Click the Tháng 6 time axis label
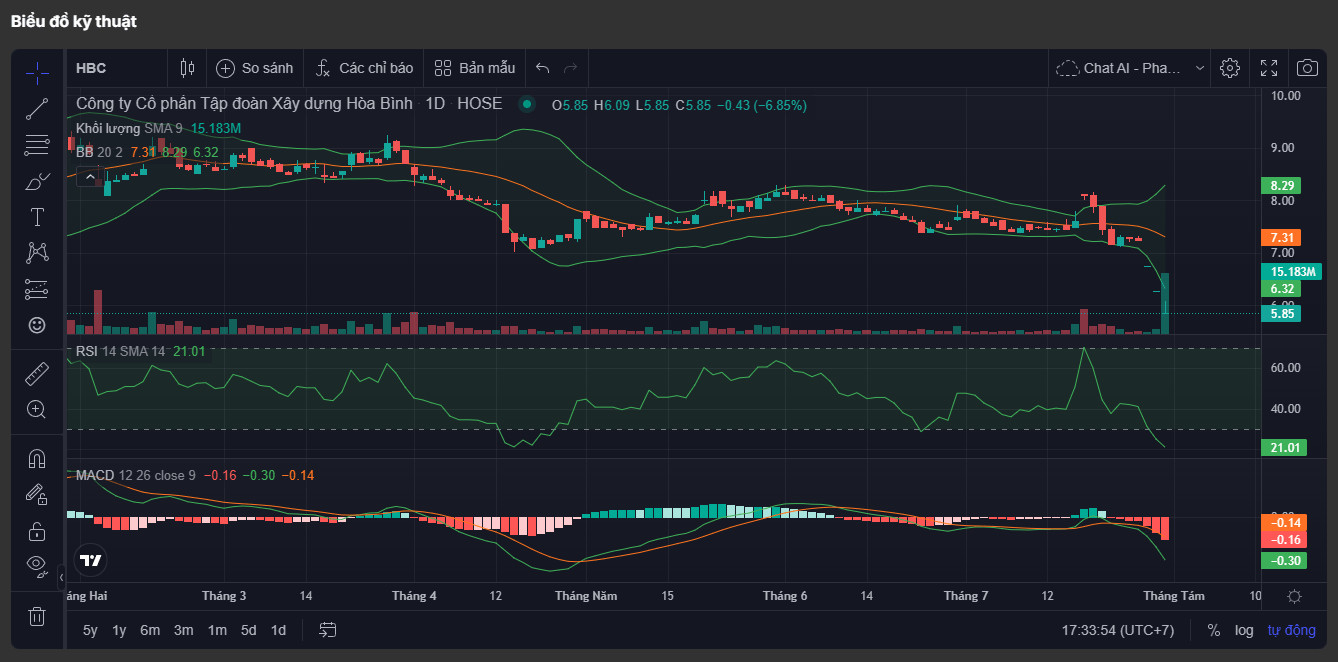 [x=785, y=595]
